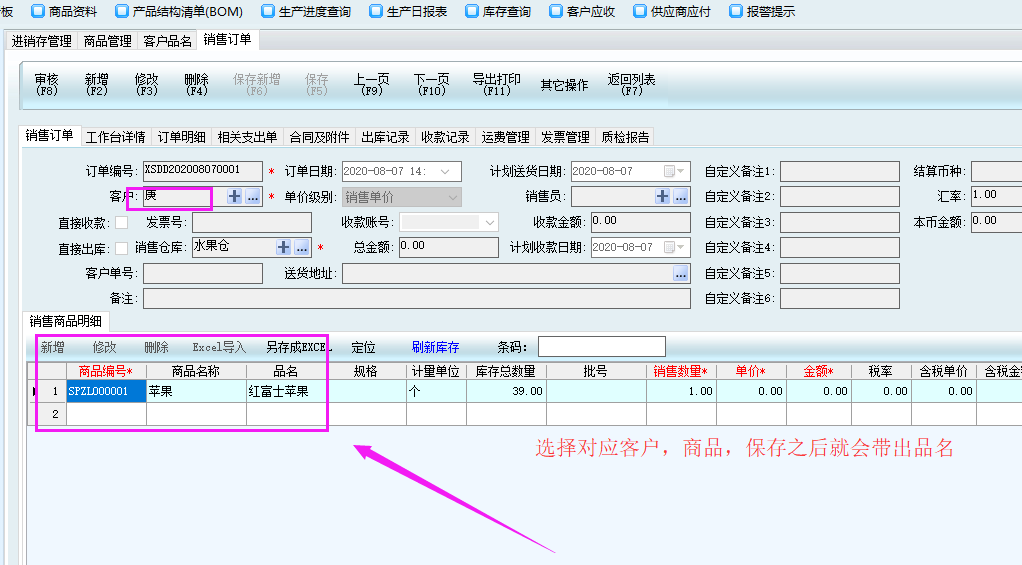Tick the 直接收款 checkbox

coord(122,222)
